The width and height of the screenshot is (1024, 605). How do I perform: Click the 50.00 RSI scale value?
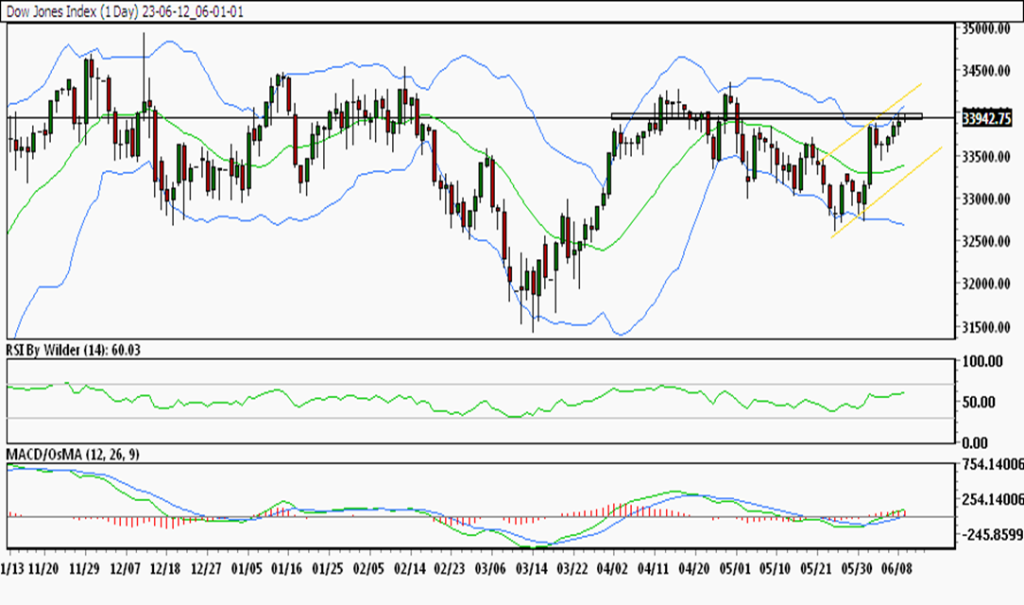(980, 402)
